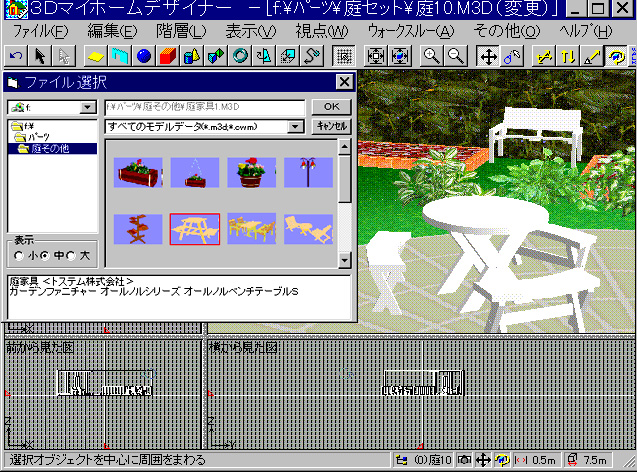Click the yellow diagonal arrow view tool
Image resolution: width=637 pixels, height=472 pixels.
pos(544,56)
